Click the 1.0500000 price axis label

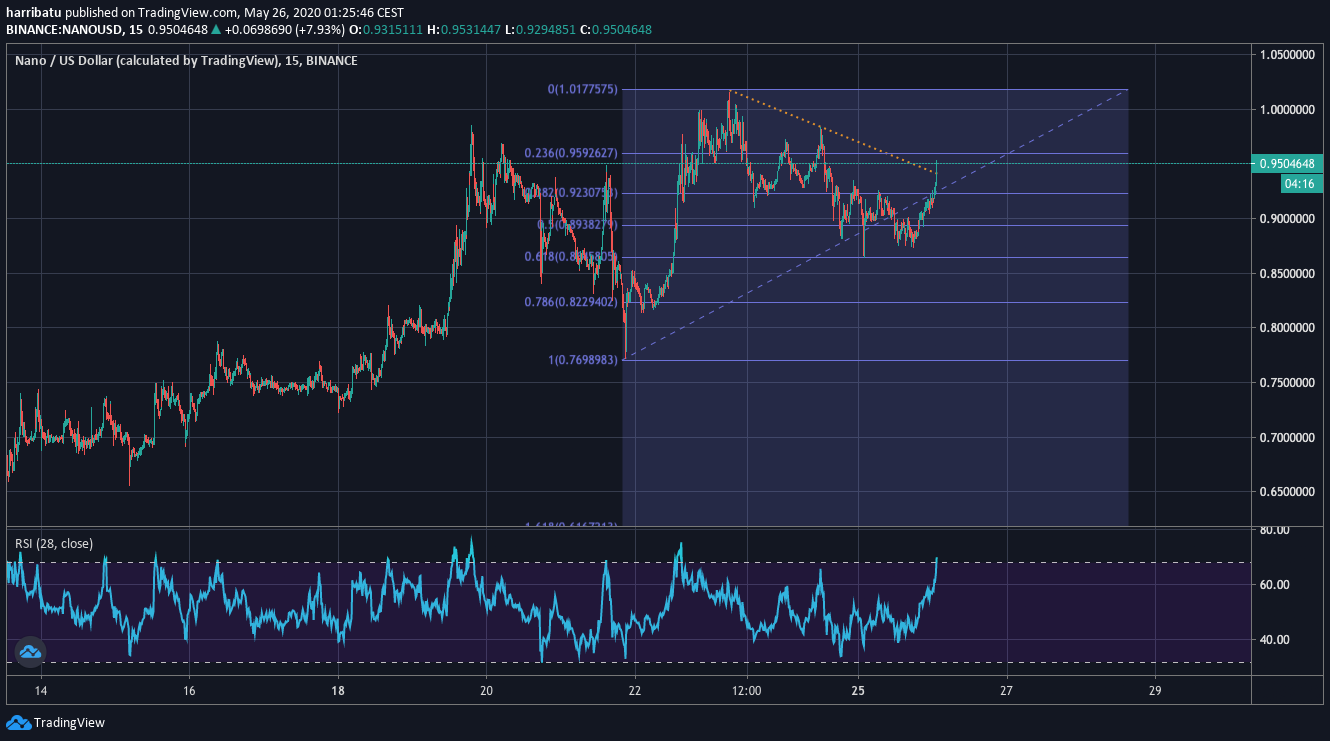[x=1285, y=55]
